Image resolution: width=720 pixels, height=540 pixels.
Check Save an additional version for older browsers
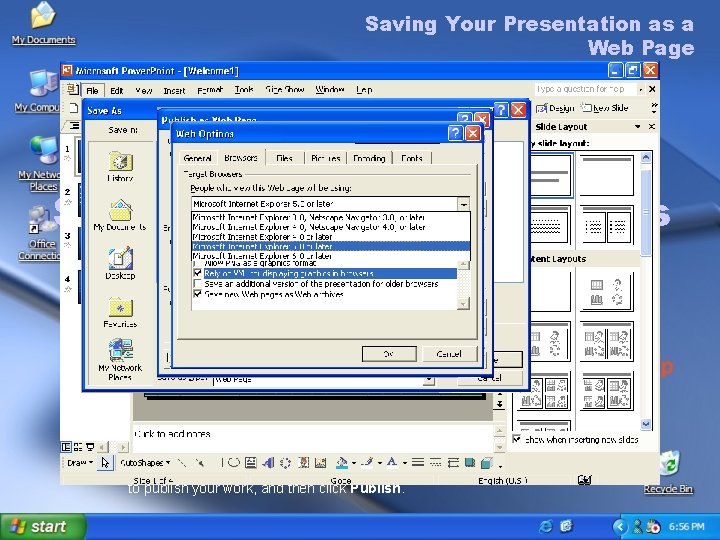(197, 284)
